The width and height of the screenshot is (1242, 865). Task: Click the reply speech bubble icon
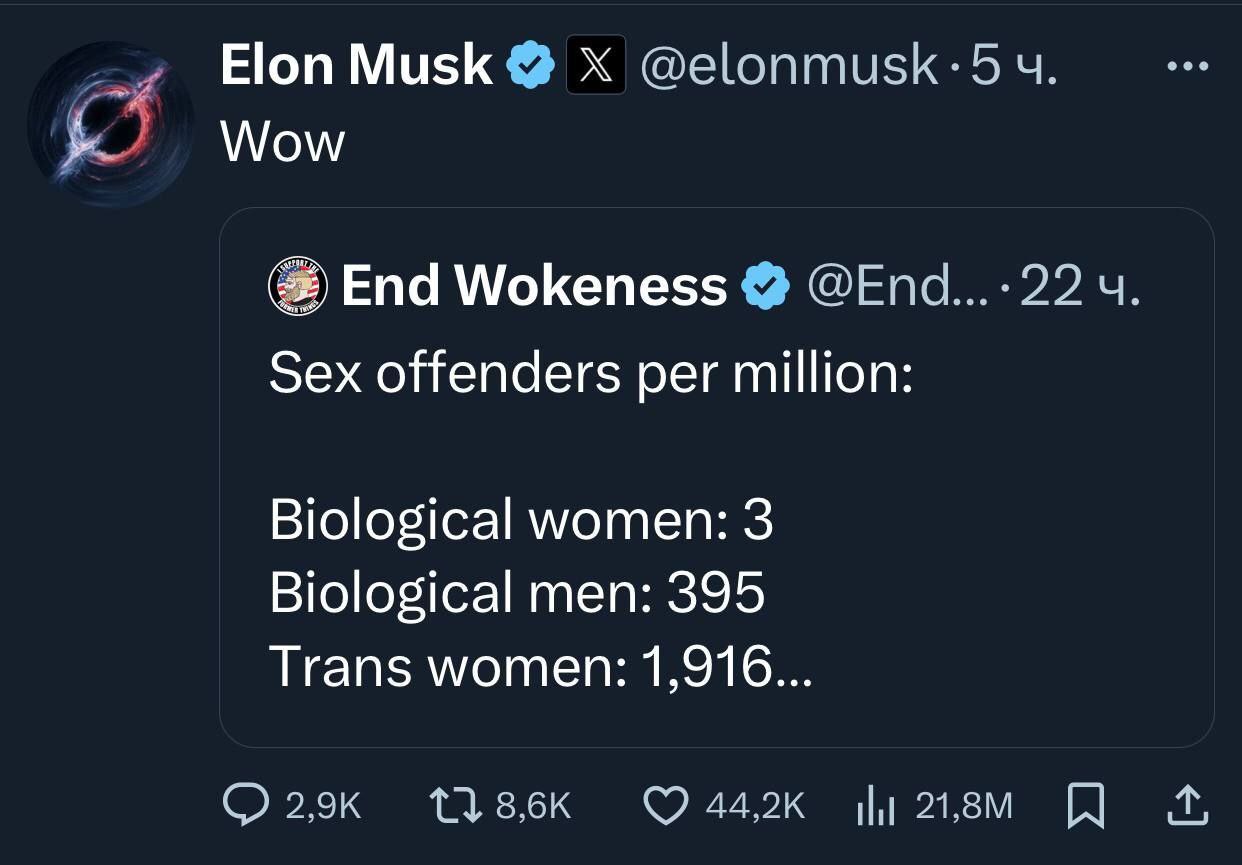click(243, 805)
